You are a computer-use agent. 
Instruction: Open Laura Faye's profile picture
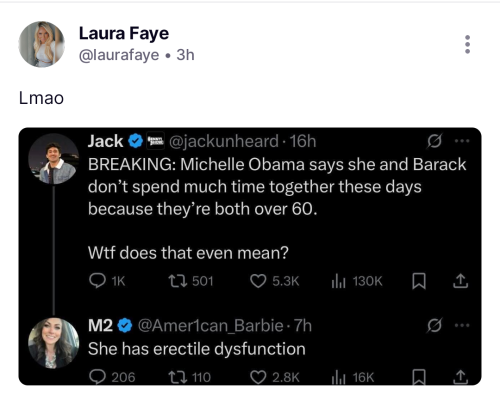tap(41, 44)
